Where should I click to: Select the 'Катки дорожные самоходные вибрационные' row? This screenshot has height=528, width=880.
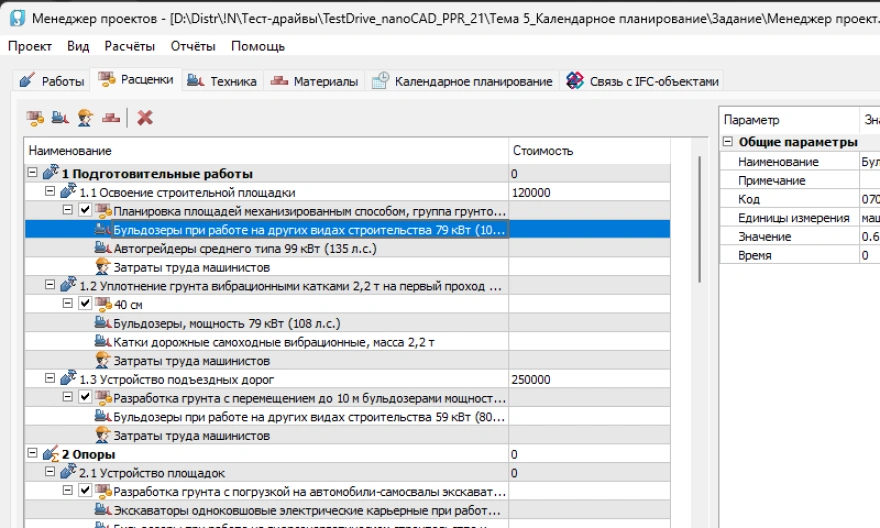coord(273,342)
